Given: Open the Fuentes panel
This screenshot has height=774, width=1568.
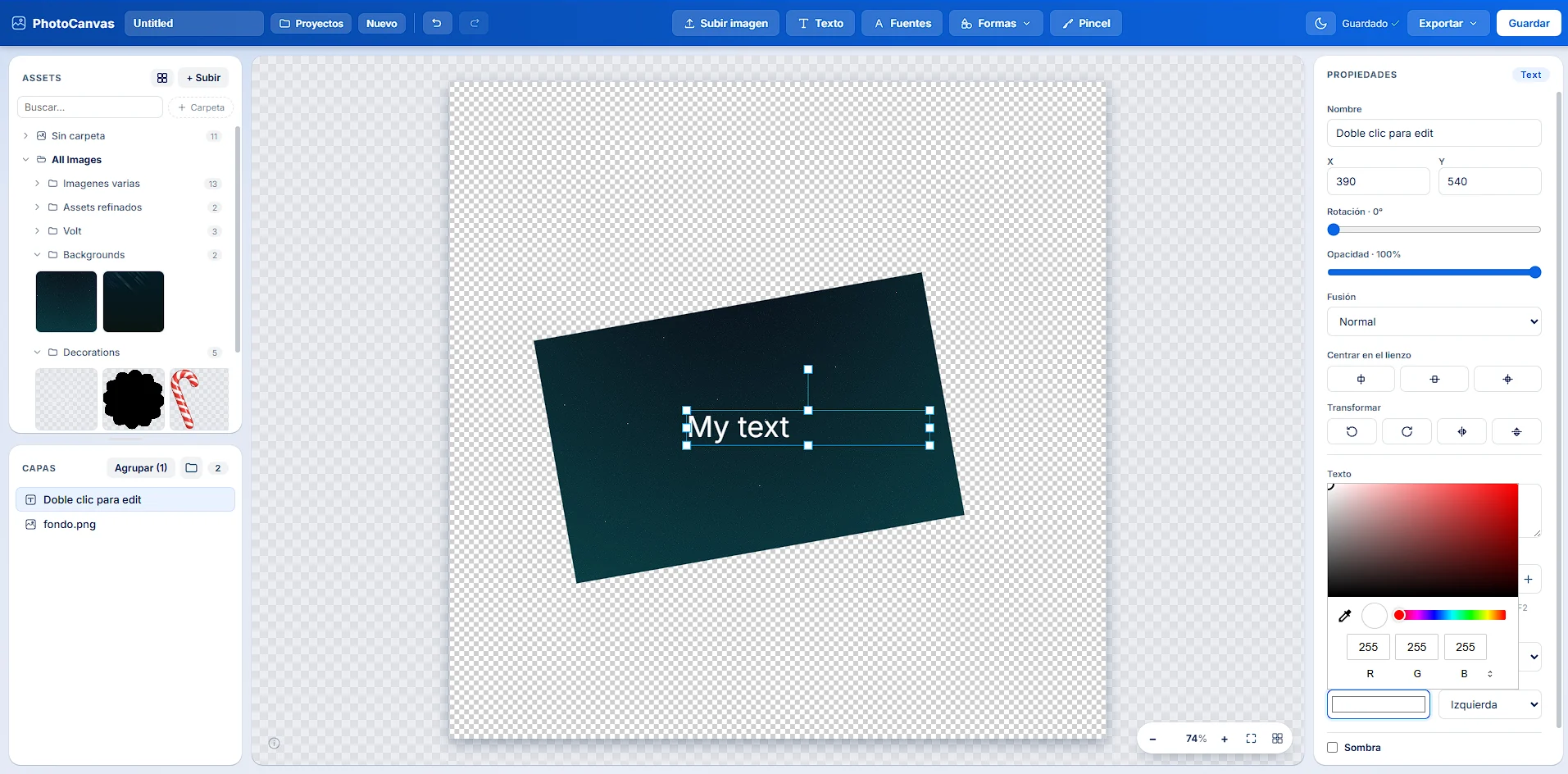Looking at the screenshot, I should [x=902, y=23].
